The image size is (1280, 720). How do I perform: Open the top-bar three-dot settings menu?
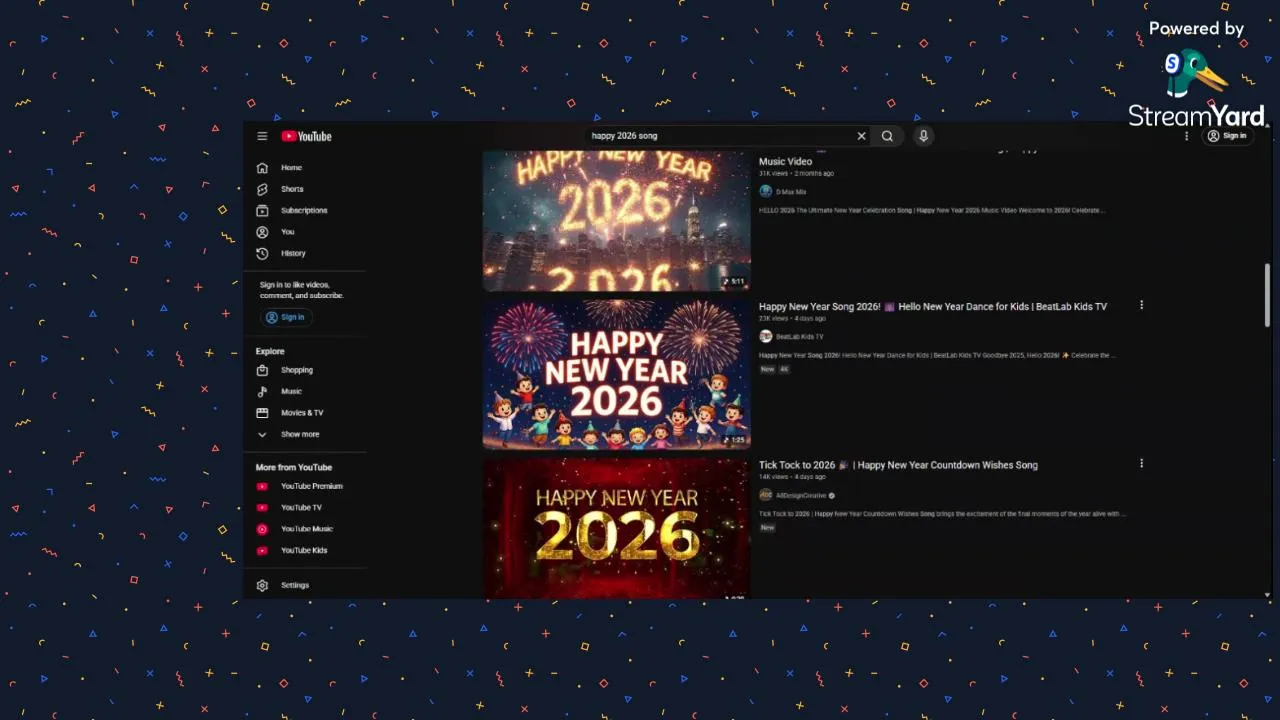1187,136
